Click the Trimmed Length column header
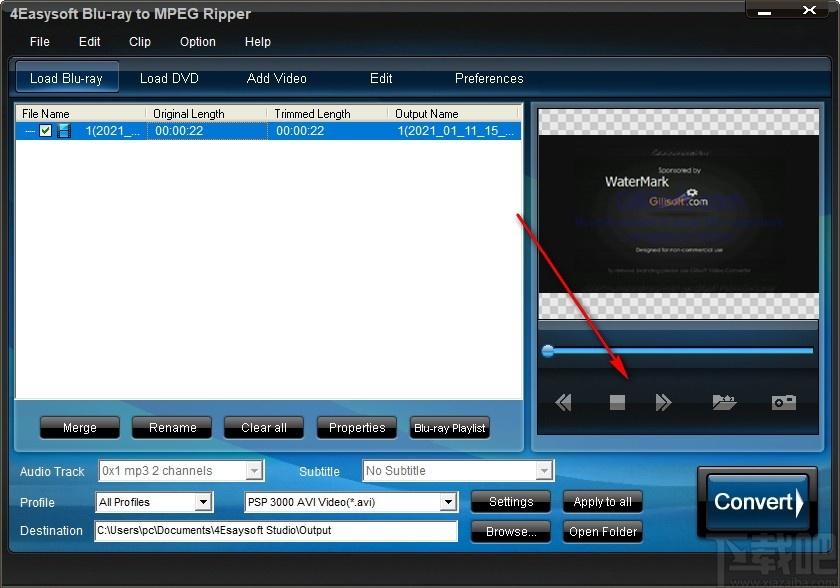 327,114
